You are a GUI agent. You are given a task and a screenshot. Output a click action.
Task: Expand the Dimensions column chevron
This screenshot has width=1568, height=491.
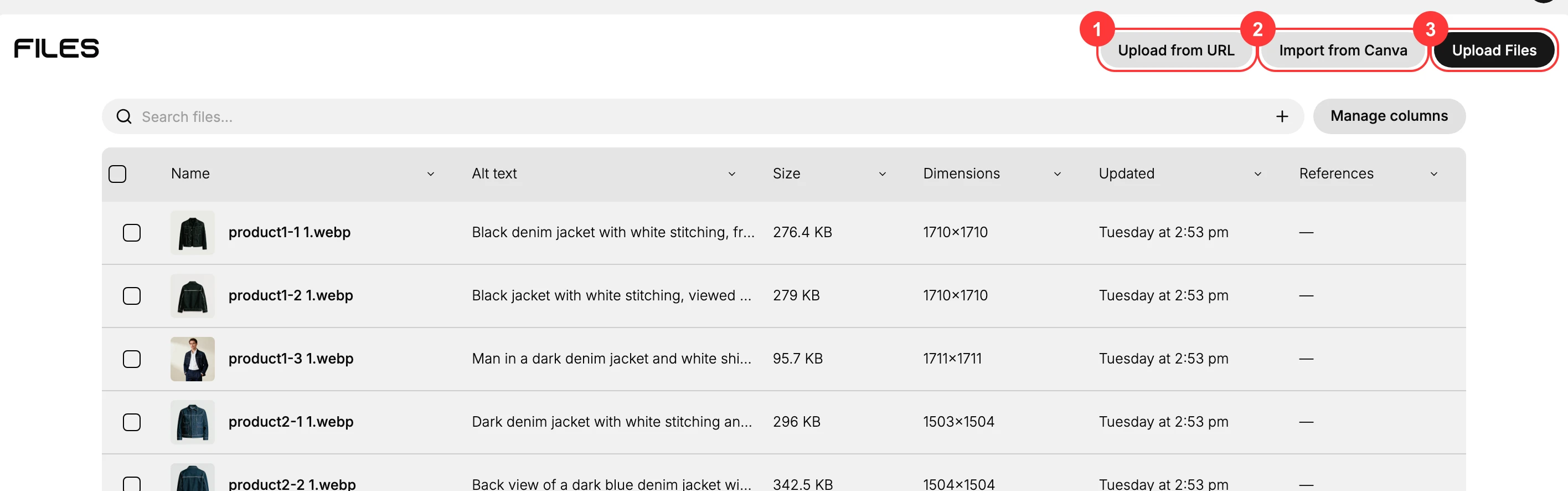[1058, 174]
